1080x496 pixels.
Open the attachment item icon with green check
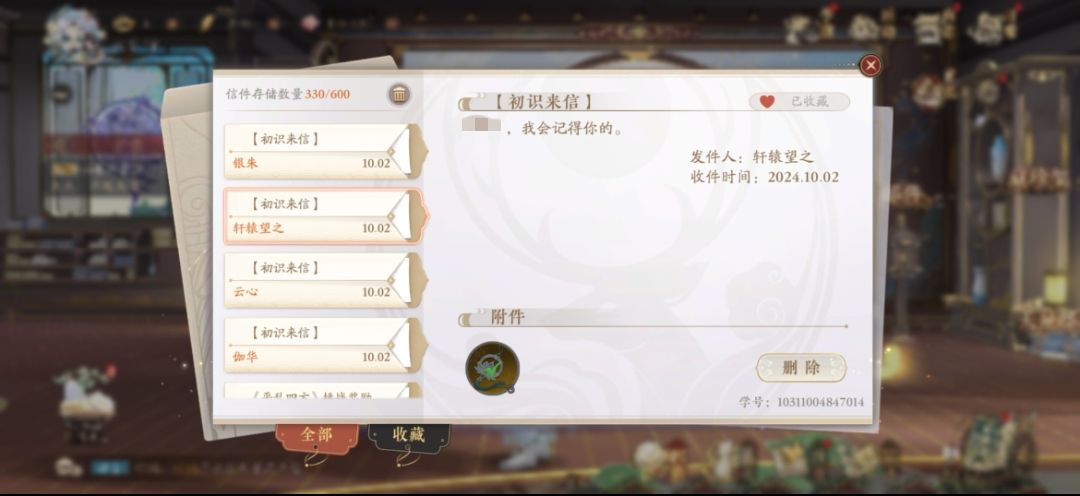[x=492, y=369]
